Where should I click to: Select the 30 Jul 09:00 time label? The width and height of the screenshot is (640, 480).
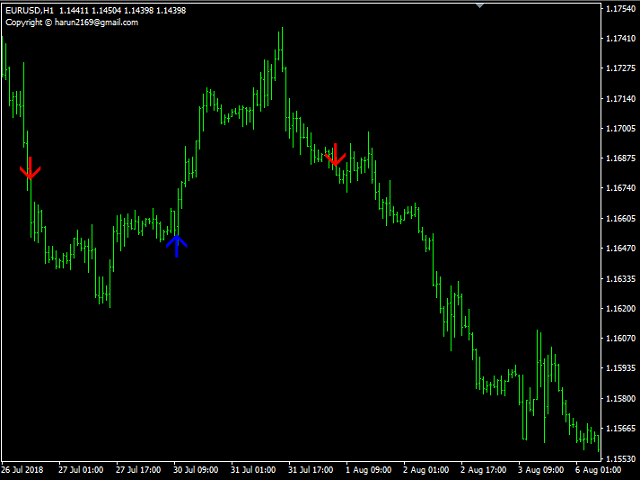click(196, 470)
